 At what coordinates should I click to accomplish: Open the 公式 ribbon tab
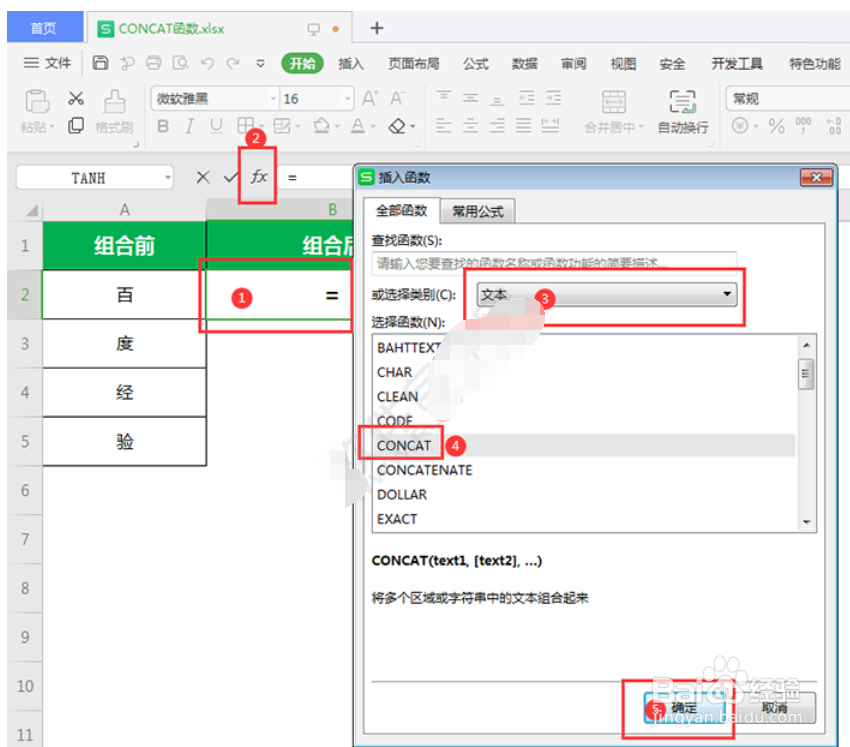click(475, 63)
